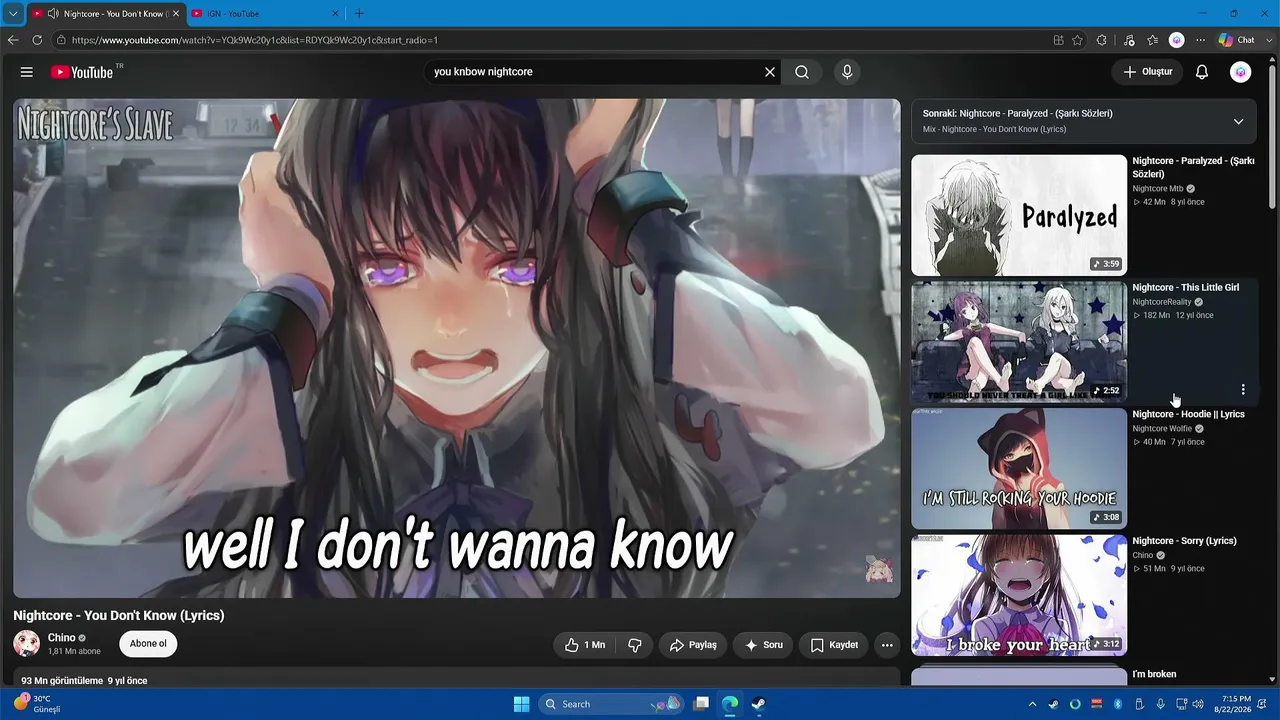Play the Nightcore - Sorry thumbnail
The height and width of the screenshot is (720, 1280).
click(1019, 595)
